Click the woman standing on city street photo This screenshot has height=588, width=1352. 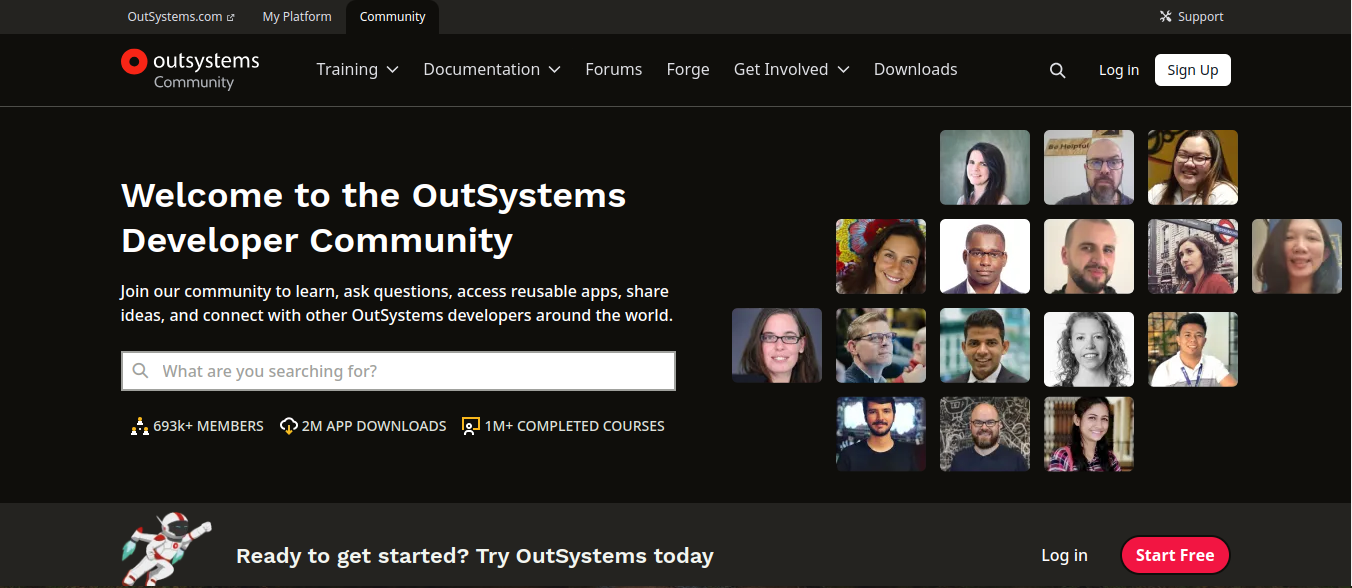tap(1193, 256)
